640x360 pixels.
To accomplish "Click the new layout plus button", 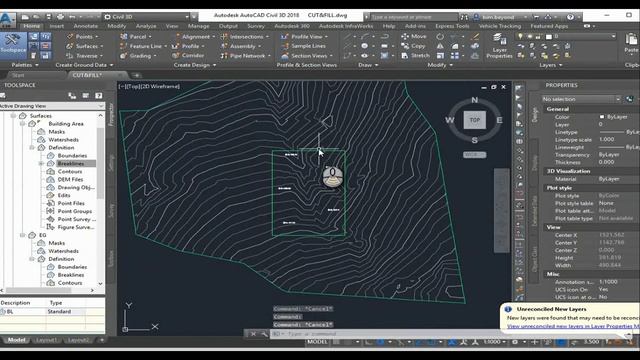I will click(102, 340).
